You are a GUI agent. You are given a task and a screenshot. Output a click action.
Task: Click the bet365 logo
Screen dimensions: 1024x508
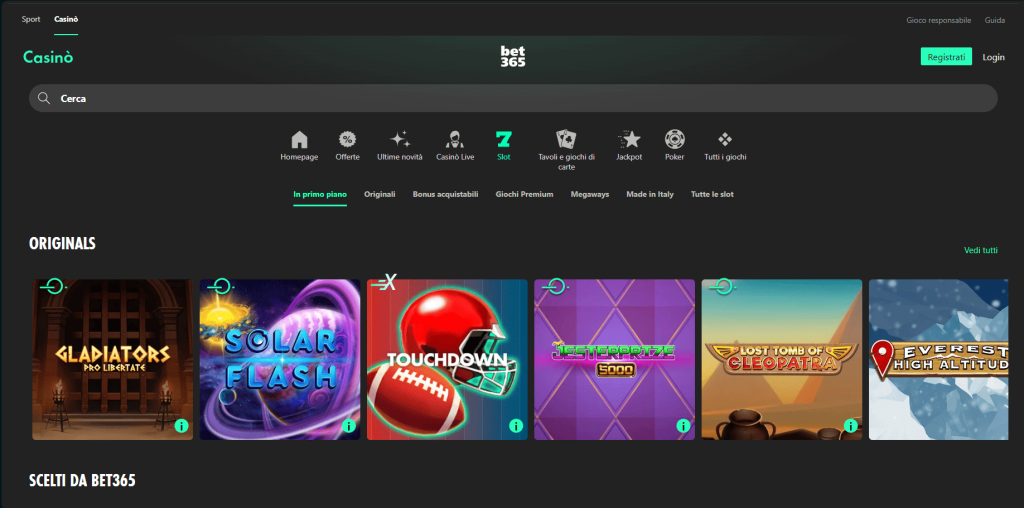513,56
